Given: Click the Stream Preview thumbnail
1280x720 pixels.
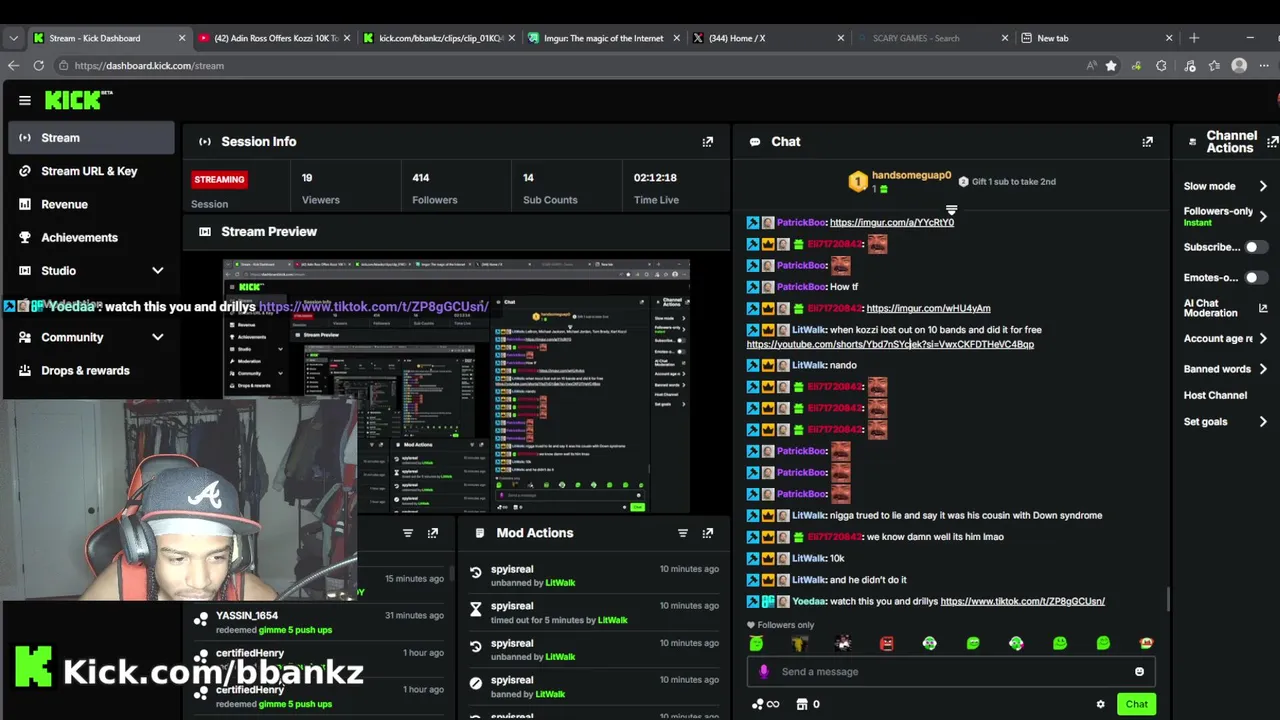Looking at the screenshot, I should [x=456, y=386].
